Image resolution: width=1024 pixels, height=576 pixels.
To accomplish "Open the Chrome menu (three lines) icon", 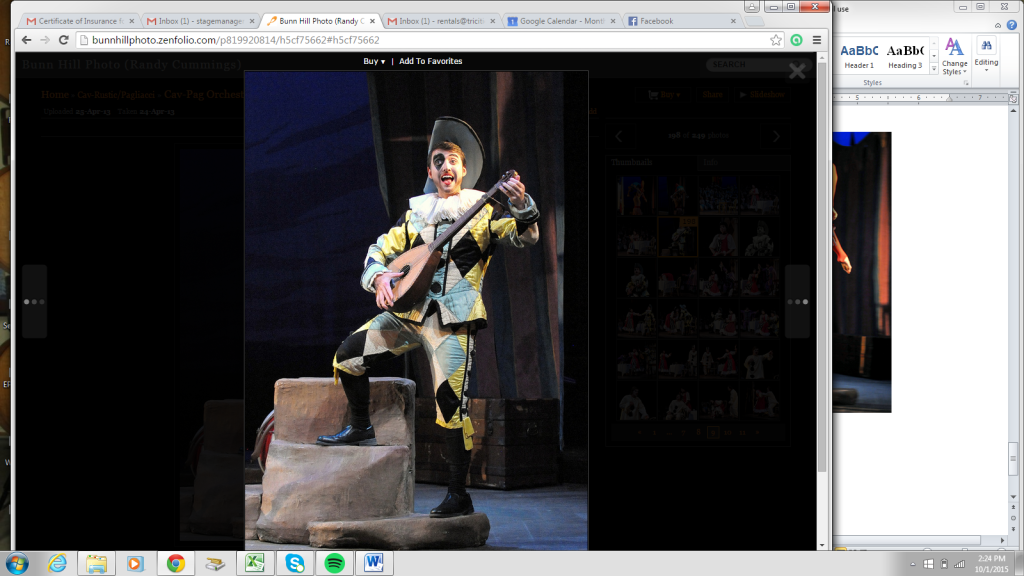I will pos(816,40).
